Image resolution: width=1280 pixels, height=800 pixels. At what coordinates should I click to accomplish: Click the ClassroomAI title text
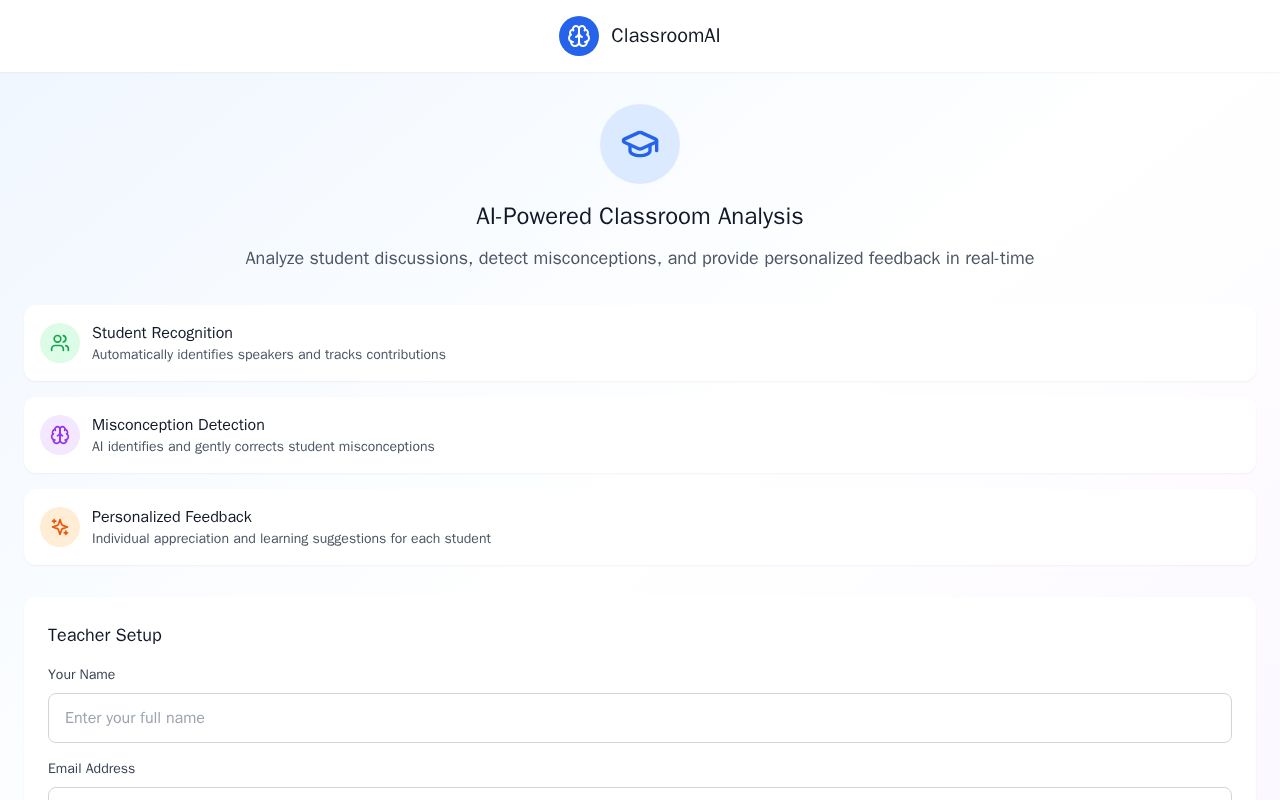click(x=666, y=36)
